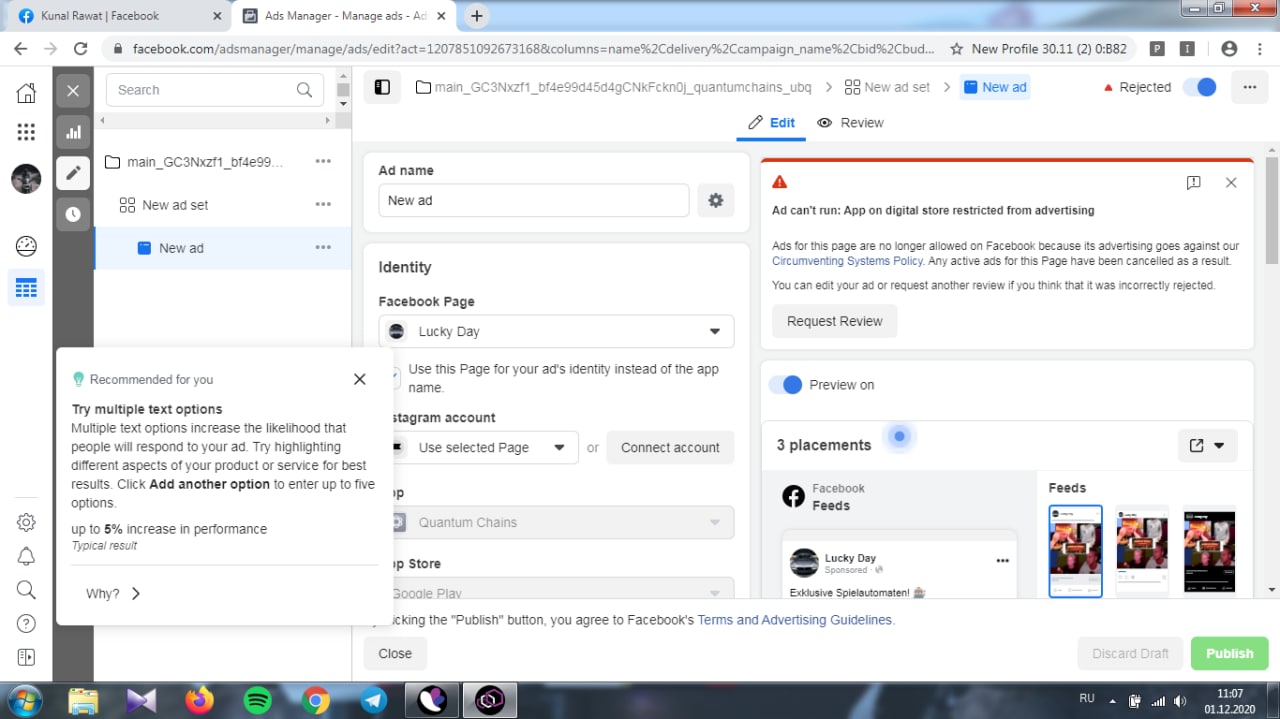Switch to the Review tab
Screen dimensions: 1280x719
(850, 122)
